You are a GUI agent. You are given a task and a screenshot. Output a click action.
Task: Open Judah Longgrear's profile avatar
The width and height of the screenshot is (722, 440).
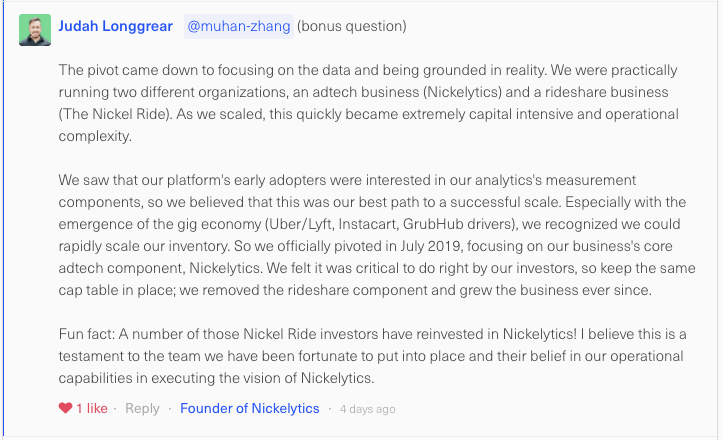[35, 30]
